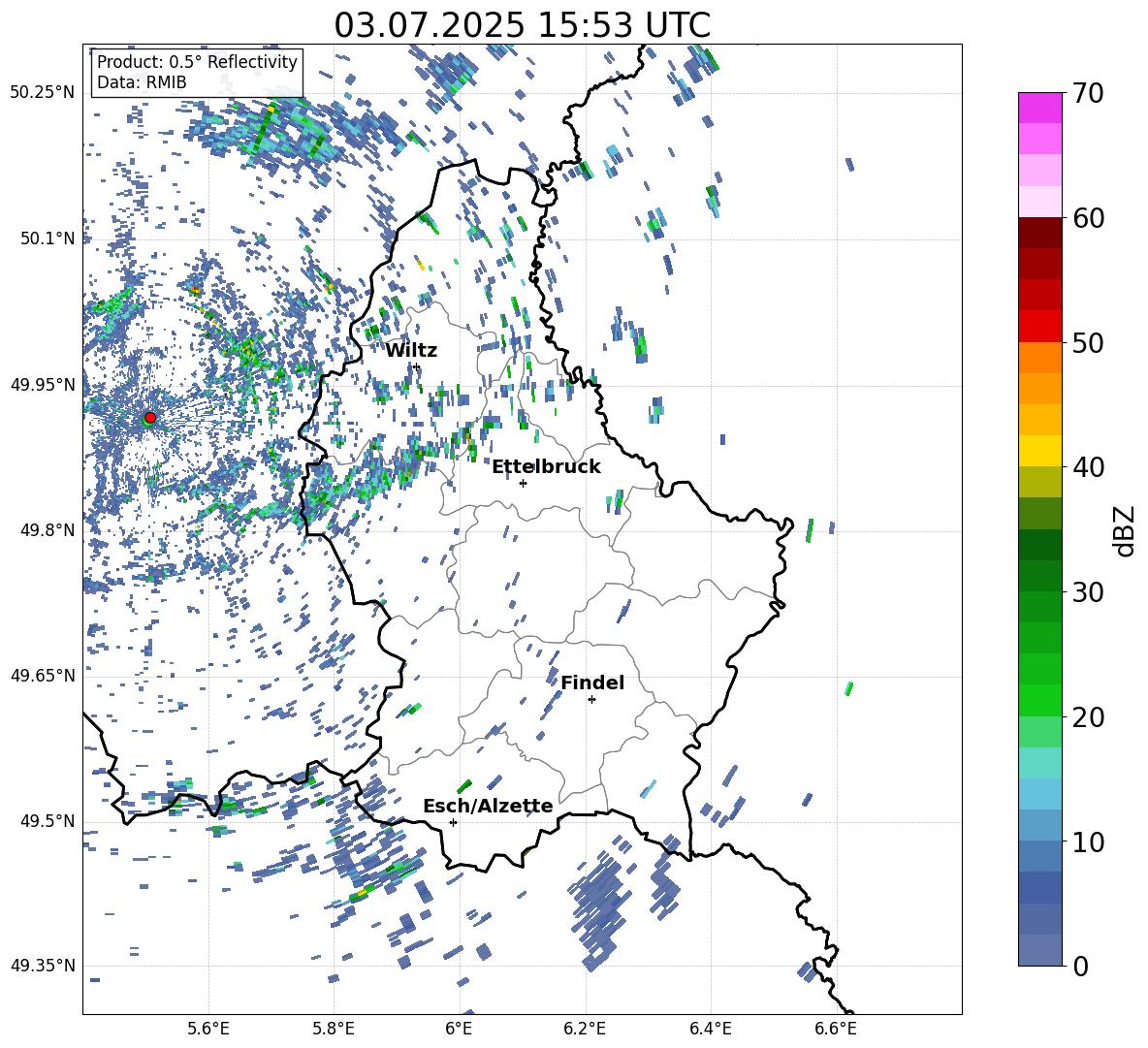Viewport: 1148px width, 1048px height.
Task: Click the colorbar tick label 70
Action: click(1089, 93)
